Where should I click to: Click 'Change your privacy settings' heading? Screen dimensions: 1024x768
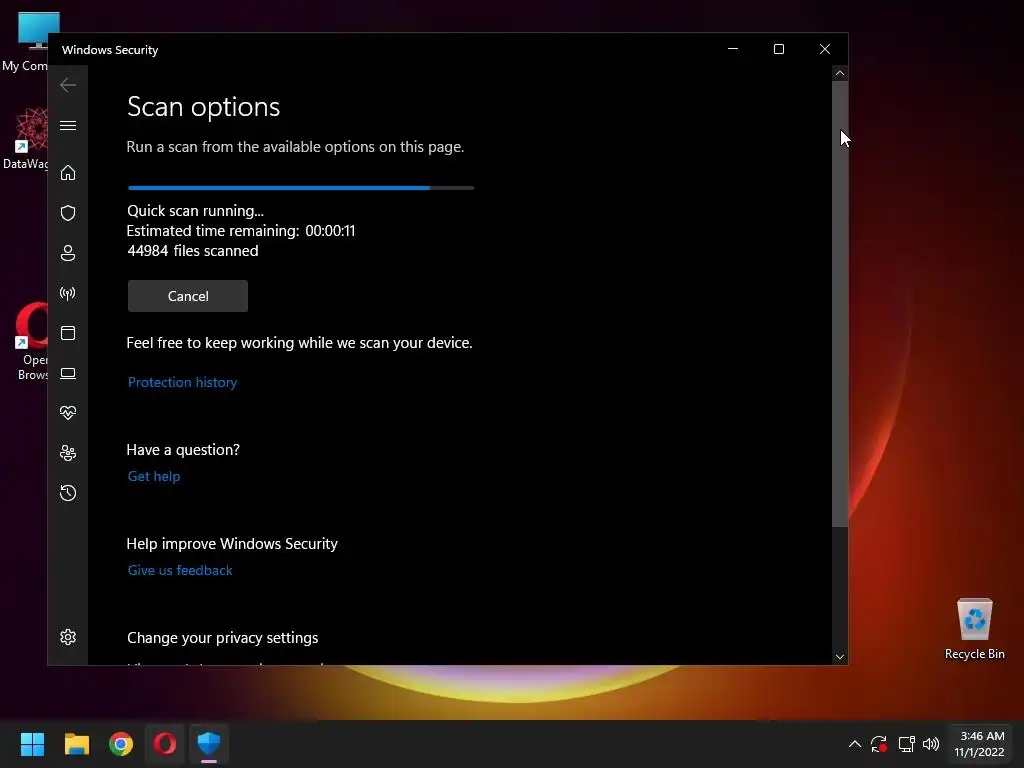[223, 637]
